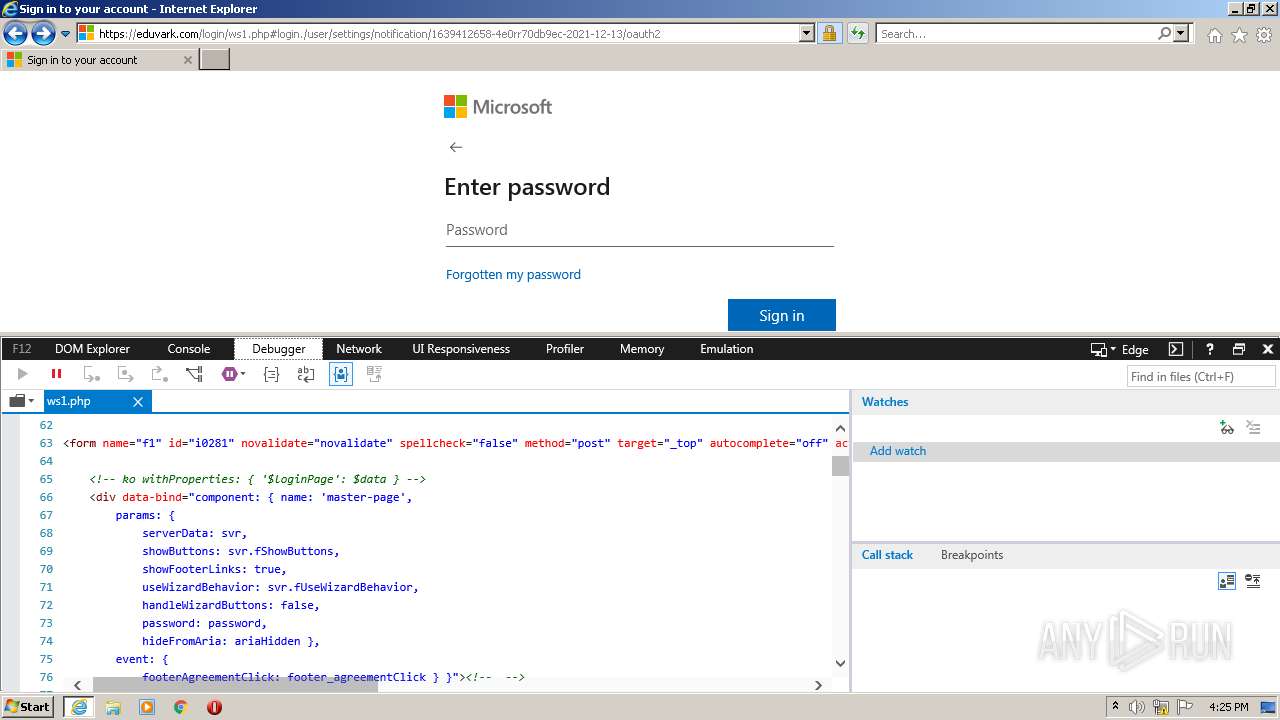Open the Network tab

(x=359, y=349)
